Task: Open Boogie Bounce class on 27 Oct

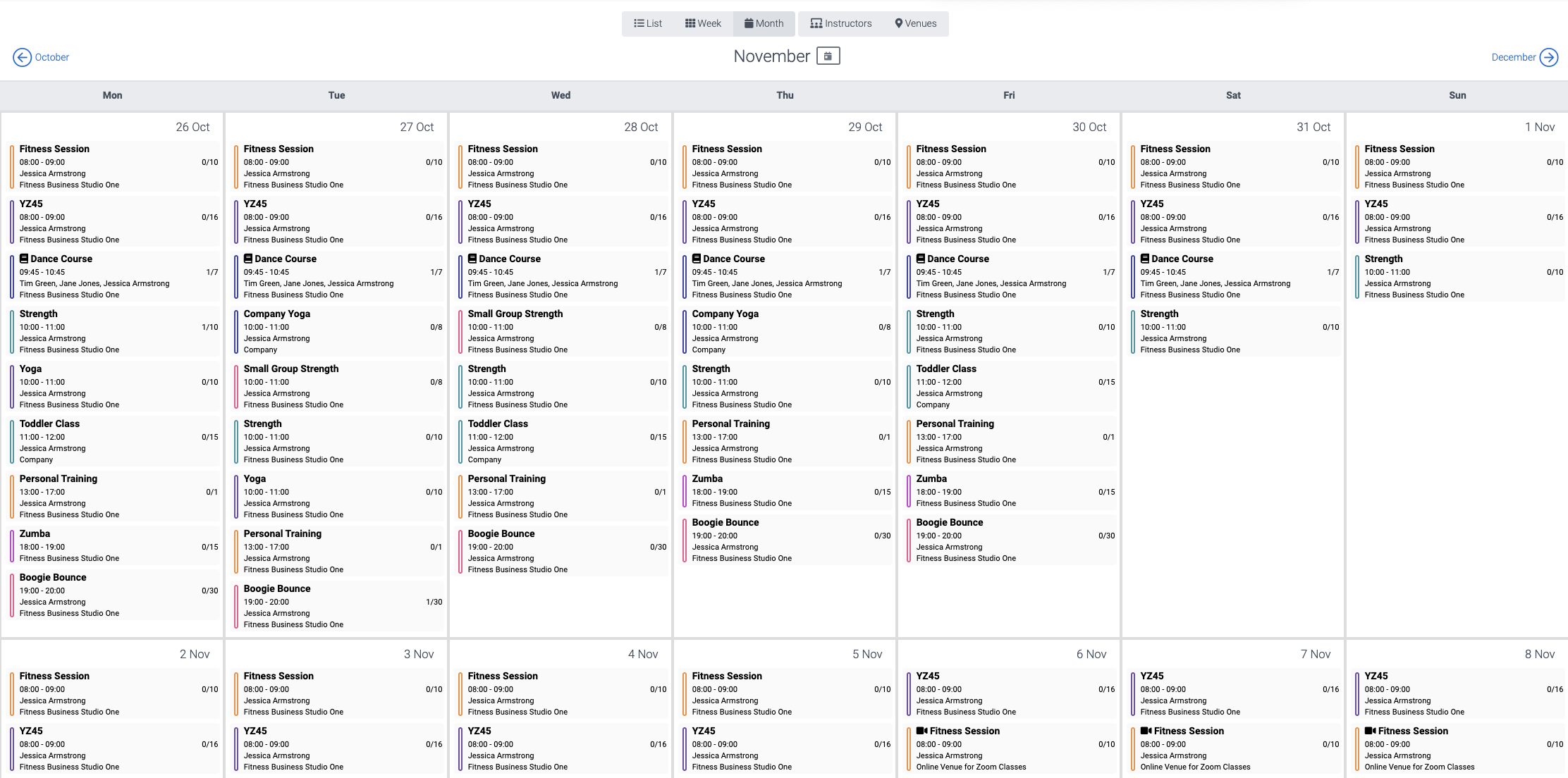Action: (x=277, y=588)
